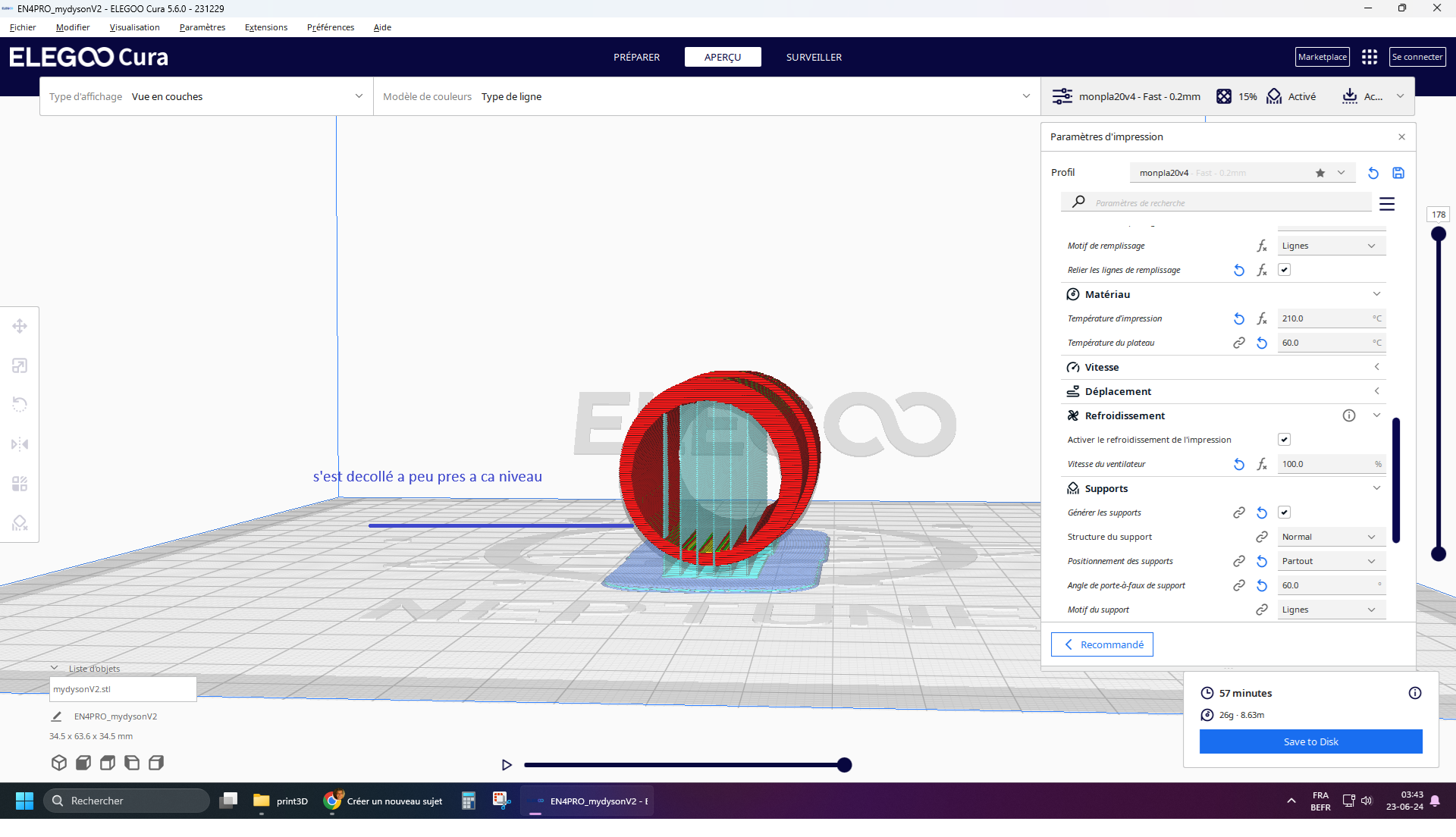This screenshot has width=1456, height=837.
Task: Open Motif de remplissage dropdown
Action: 1331,246
